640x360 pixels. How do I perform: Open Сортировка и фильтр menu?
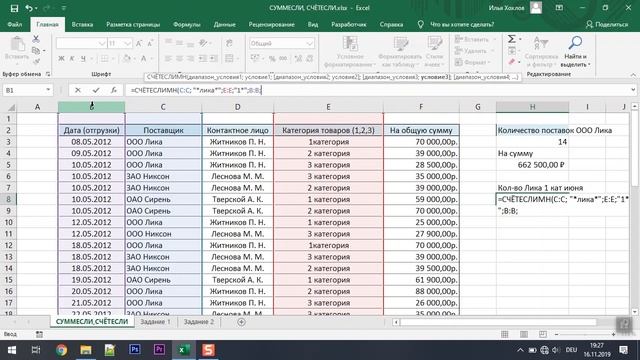click(541, 52)
